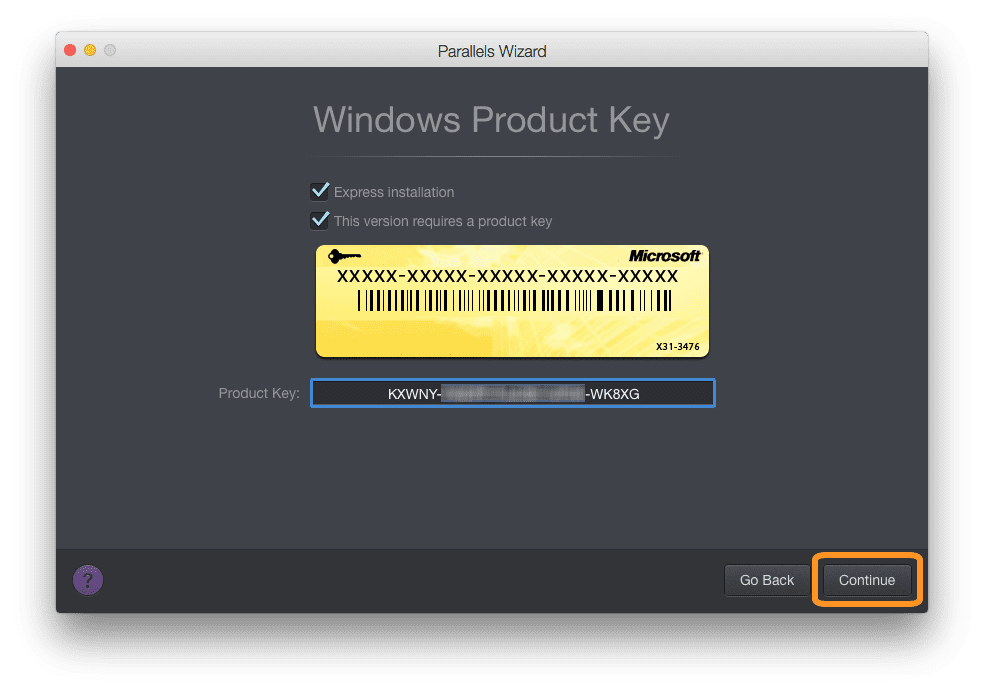The height and width of the screenshot is (693, 984).
Task: Click the 'Parallels Wizard' window title
Action: [492, 51]
